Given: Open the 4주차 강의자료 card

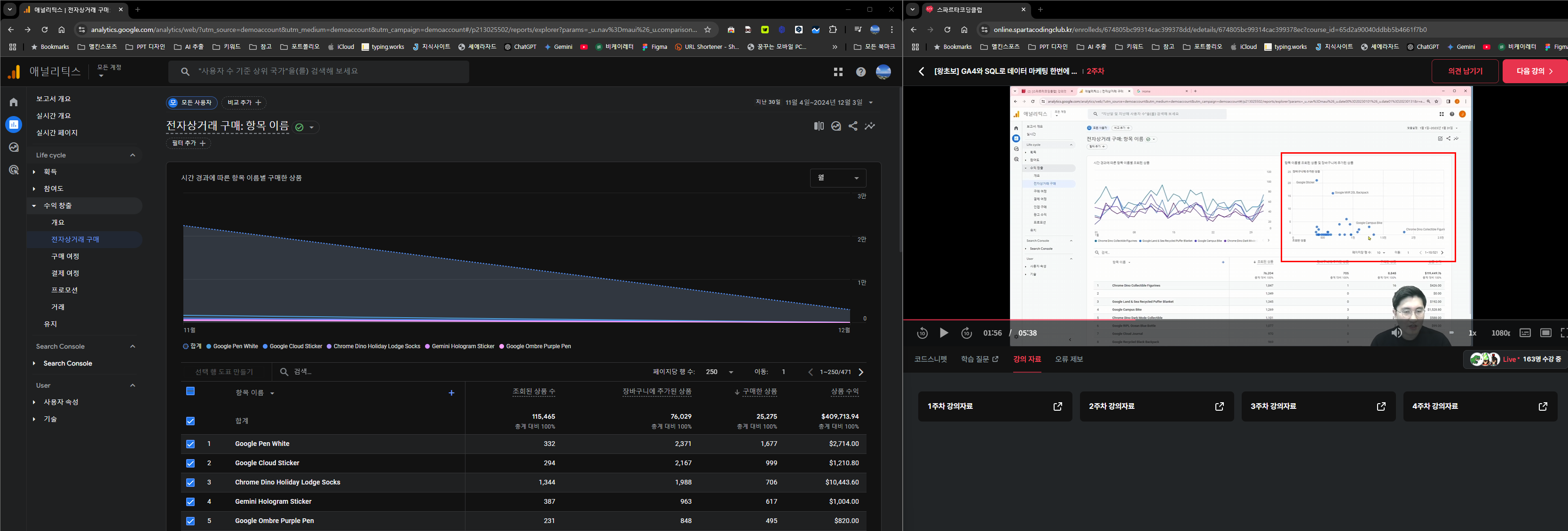Looking at the screenshot, I should (1480, 406).
